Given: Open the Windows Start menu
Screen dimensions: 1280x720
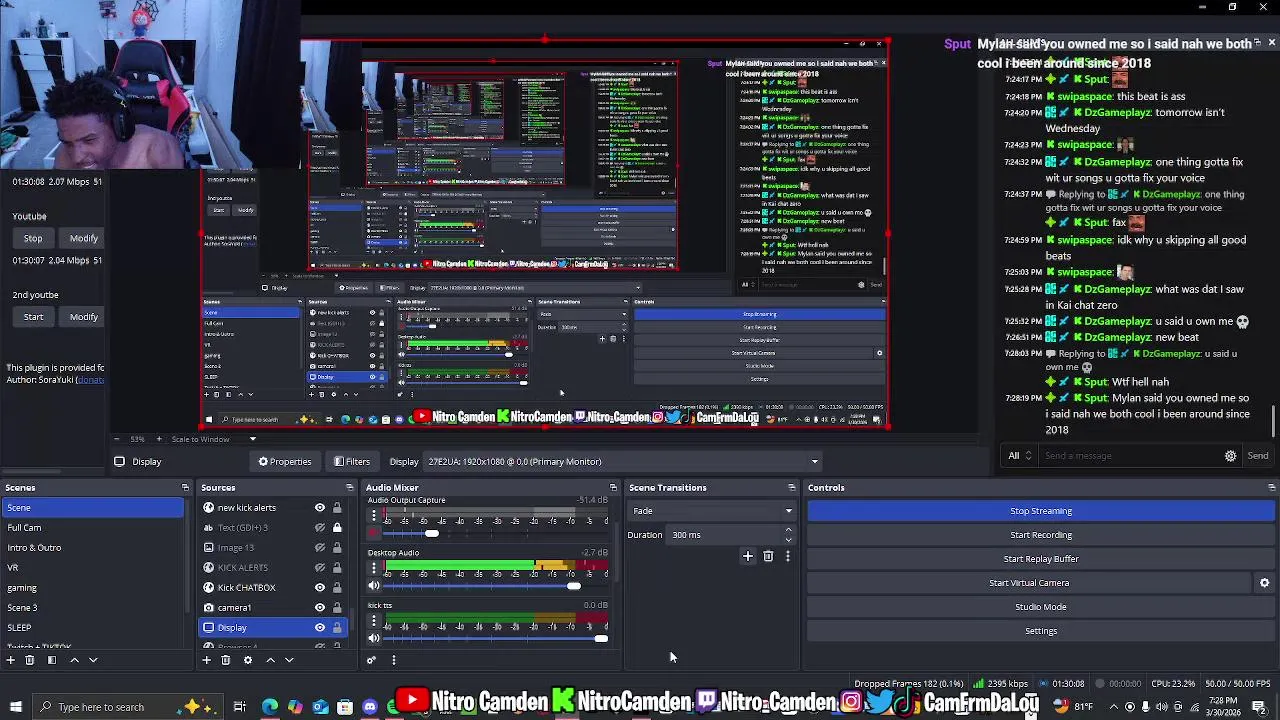Looking at the screenshot, I should [x=15, y=707].
